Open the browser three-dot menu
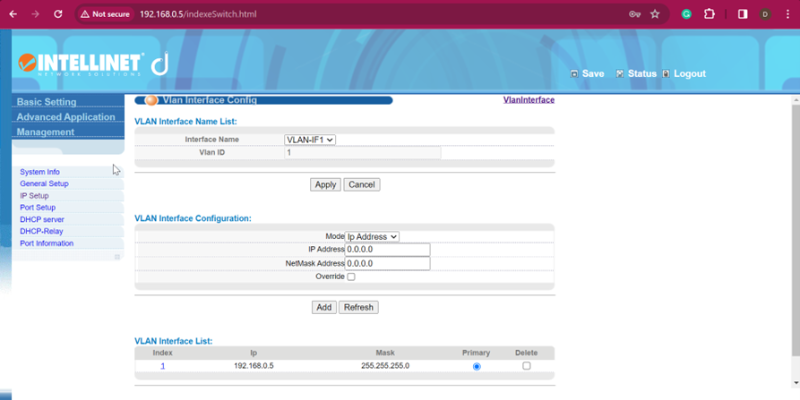This screenshot has height=400, width=800. (787, 15)
